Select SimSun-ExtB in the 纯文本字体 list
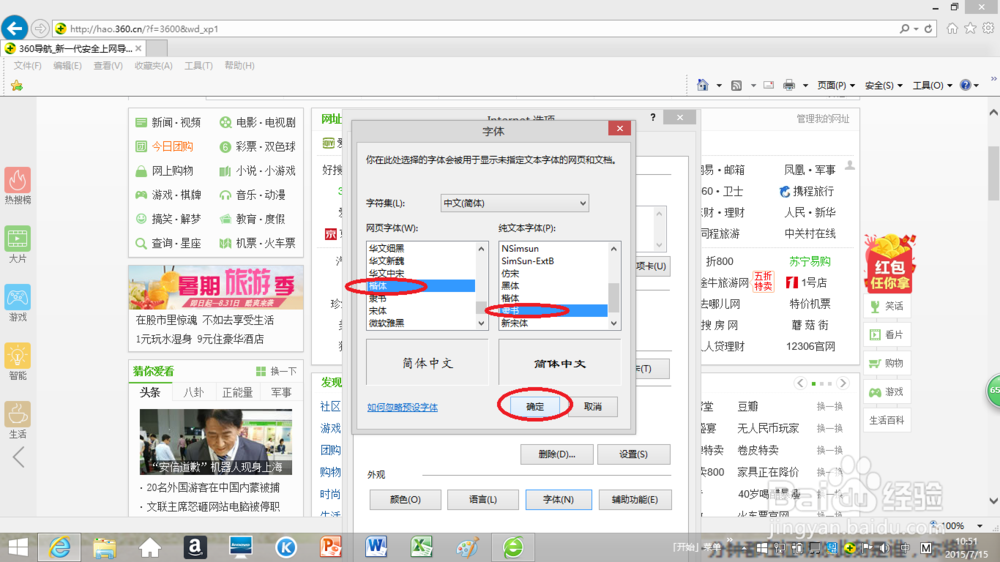The image size is (1000, 562). 554,261
